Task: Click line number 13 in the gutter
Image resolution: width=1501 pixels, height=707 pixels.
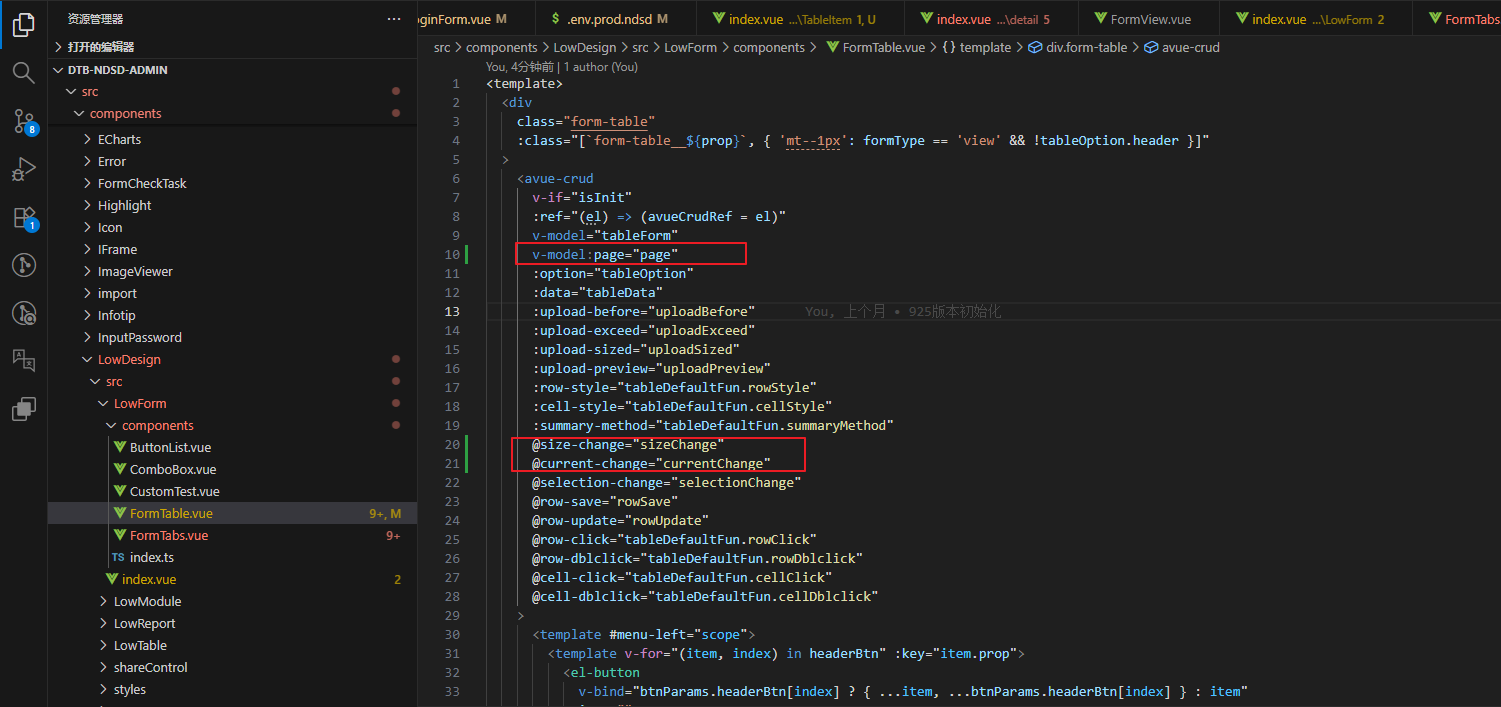Action: point(454,312)
